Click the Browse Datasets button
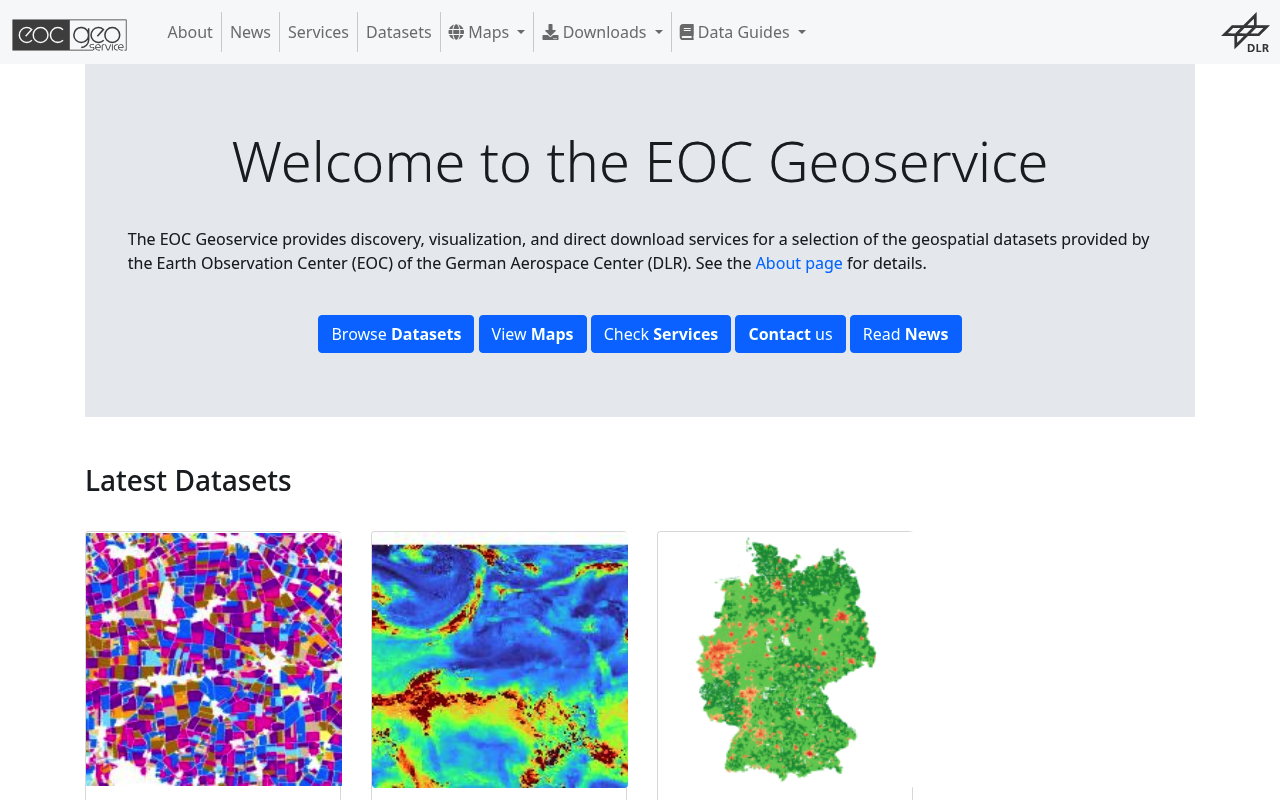The width and height of the screenshot is (1280, 800). 396,334
